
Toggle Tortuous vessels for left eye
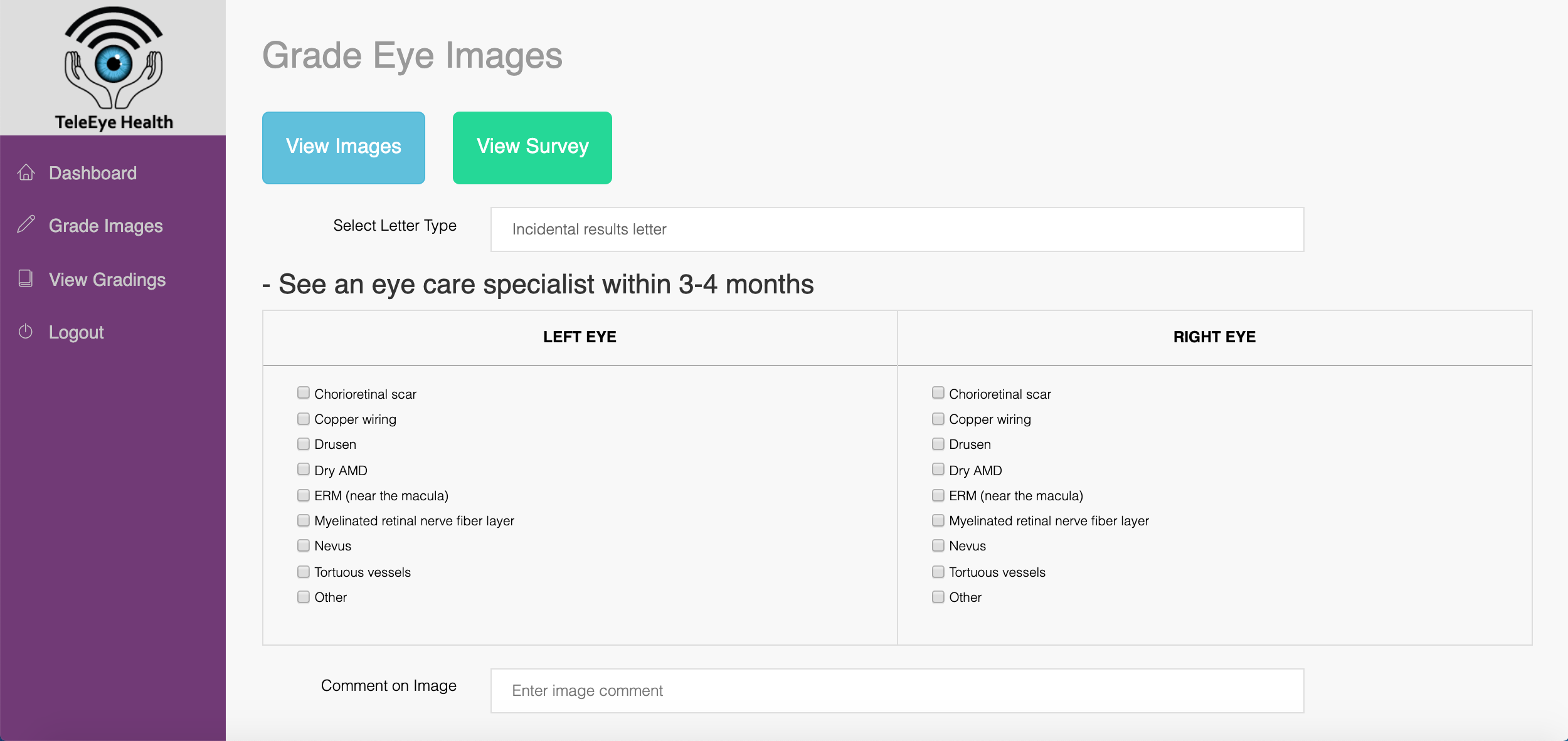pyautogui.click(x=304, y=572)
